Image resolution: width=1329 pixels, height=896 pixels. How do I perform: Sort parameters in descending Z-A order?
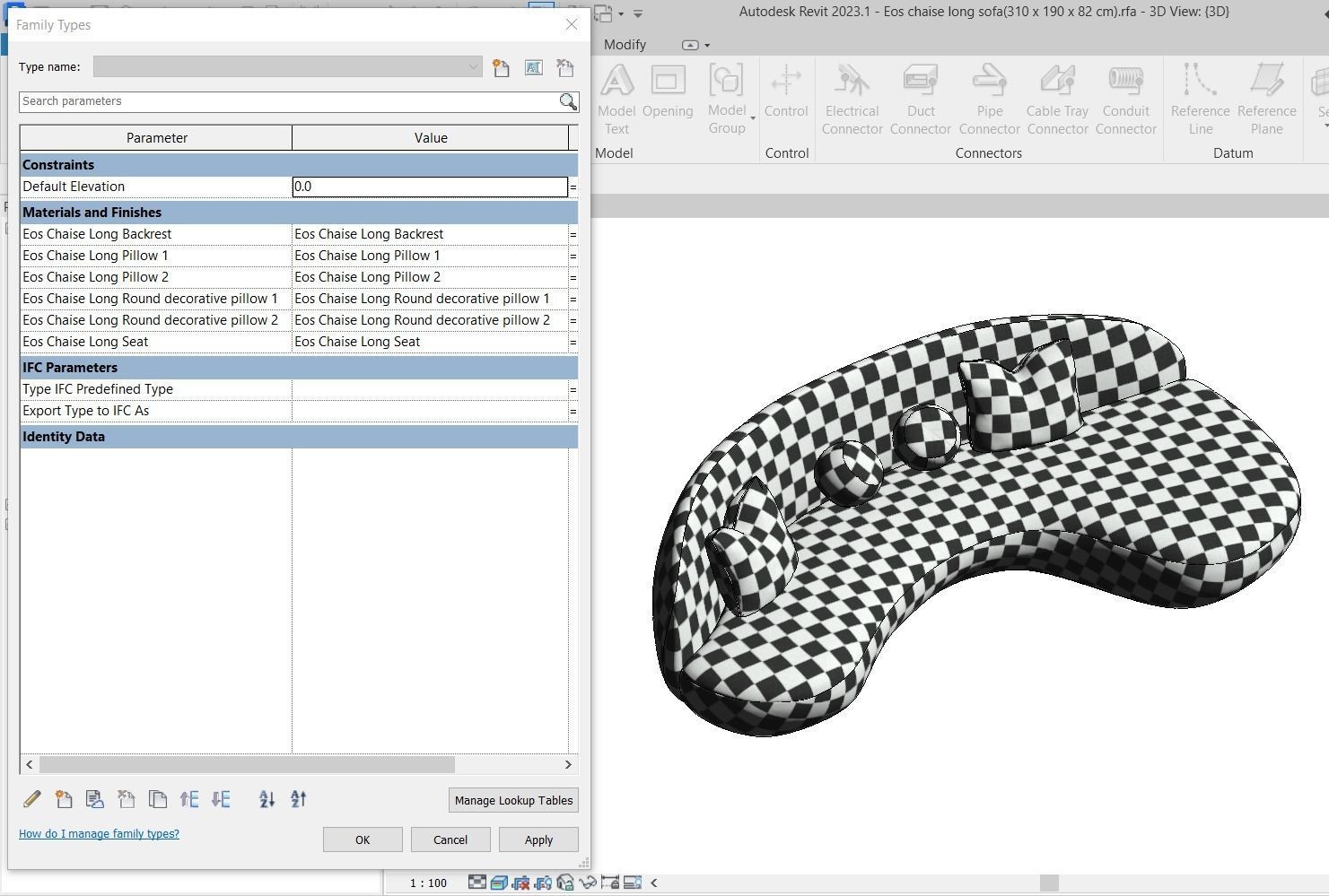(x=299, y=799)
